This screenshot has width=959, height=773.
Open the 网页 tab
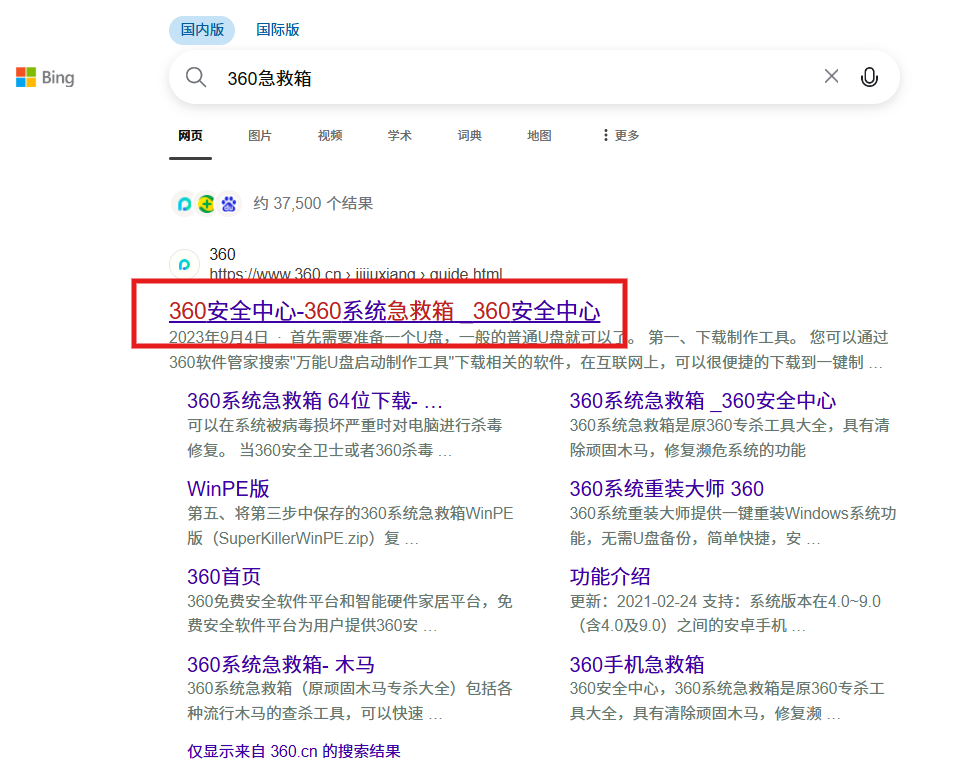[190, 136]
